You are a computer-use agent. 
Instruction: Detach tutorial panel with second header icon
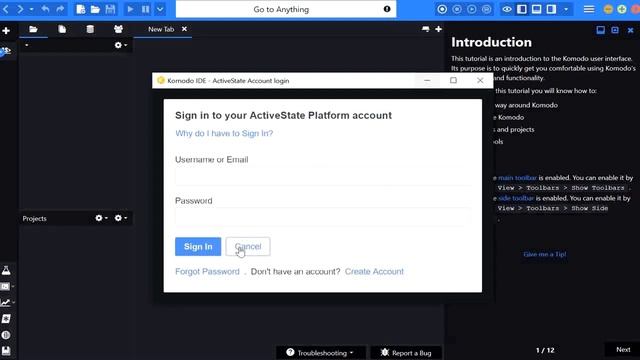pyautogui.click(x=615, y=30)
